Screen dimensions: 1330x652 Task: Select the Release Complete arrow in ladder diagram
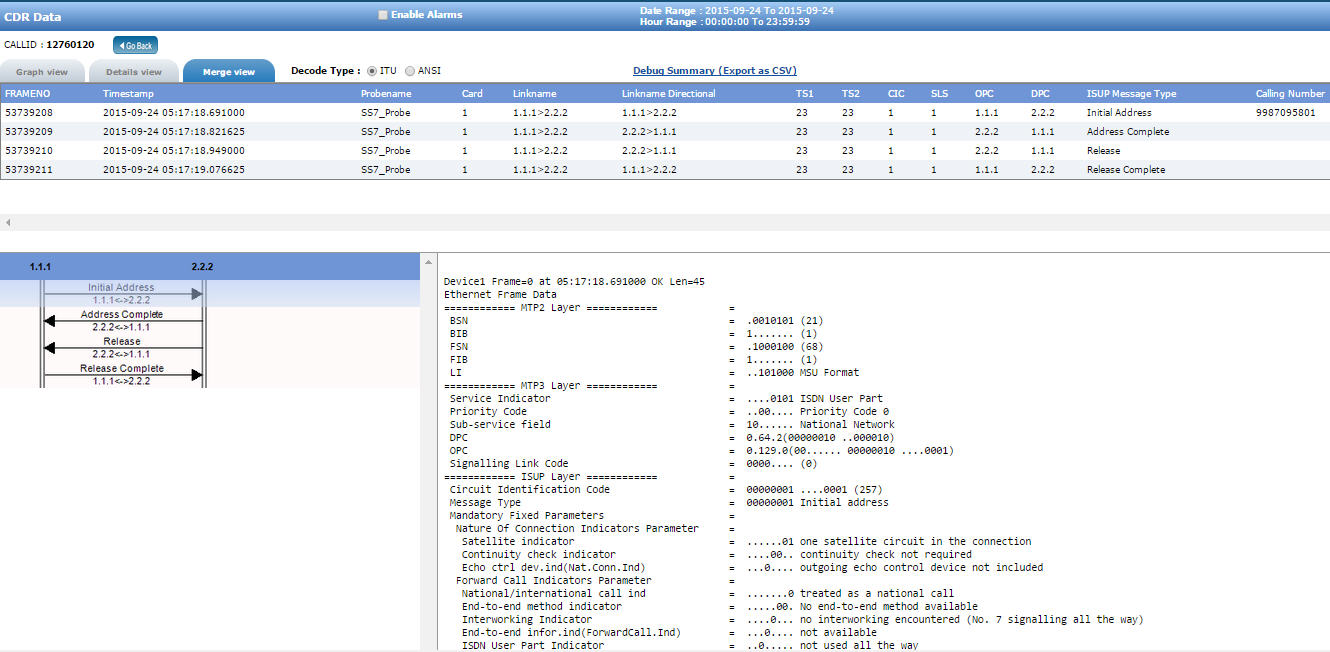(122, 375)
